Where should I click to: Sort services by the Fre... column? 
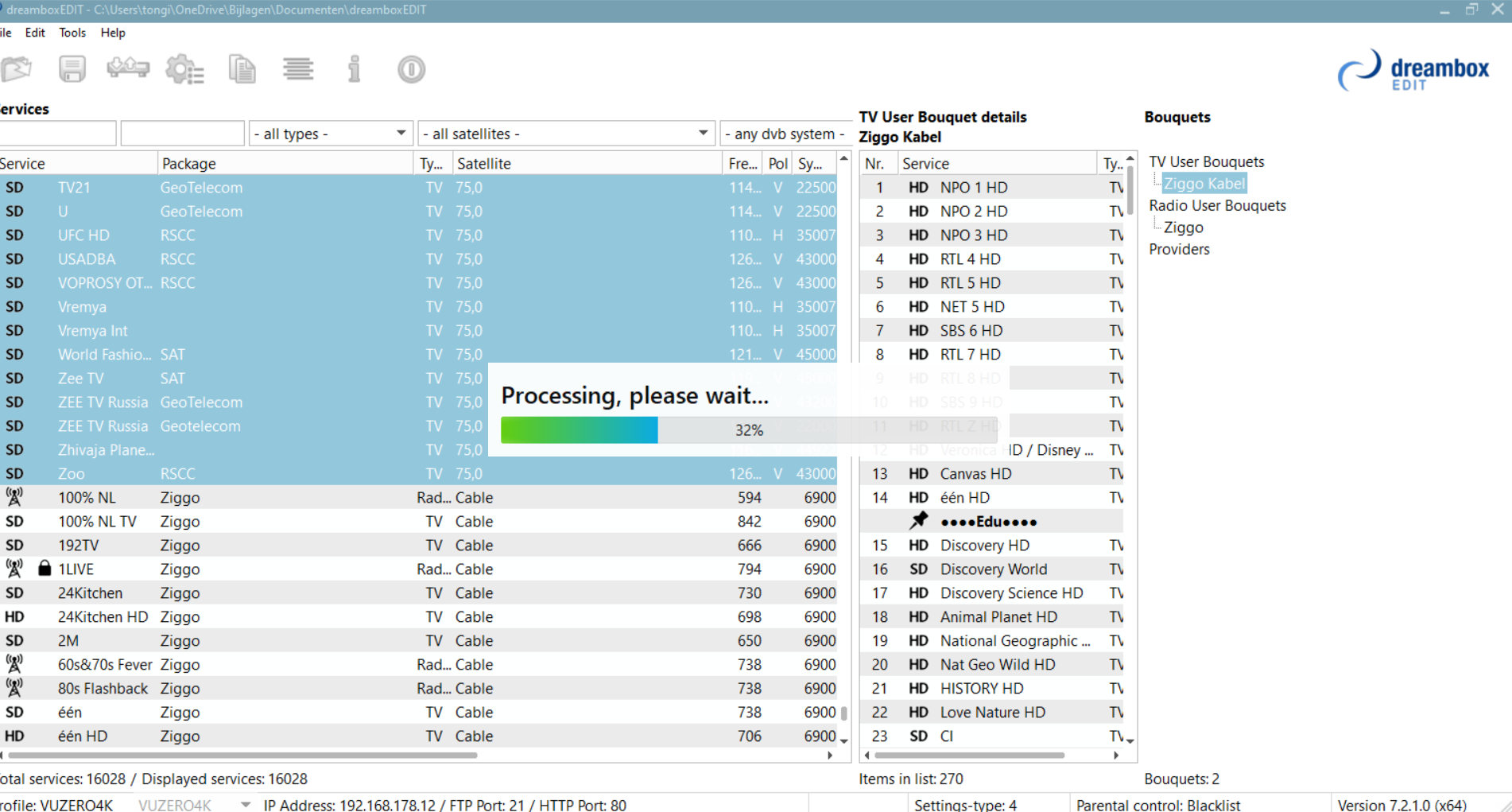pyautogui.click(x=742, y=163)
